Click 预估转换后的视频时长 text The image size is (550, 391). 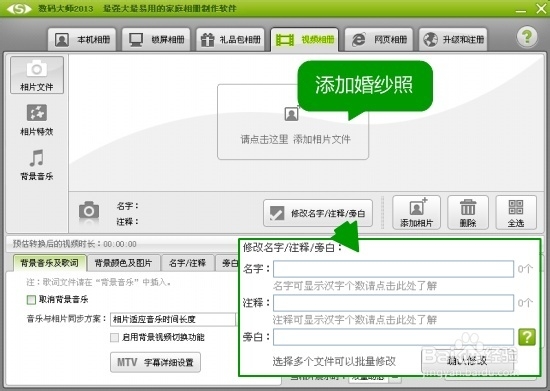coord(74,244)
